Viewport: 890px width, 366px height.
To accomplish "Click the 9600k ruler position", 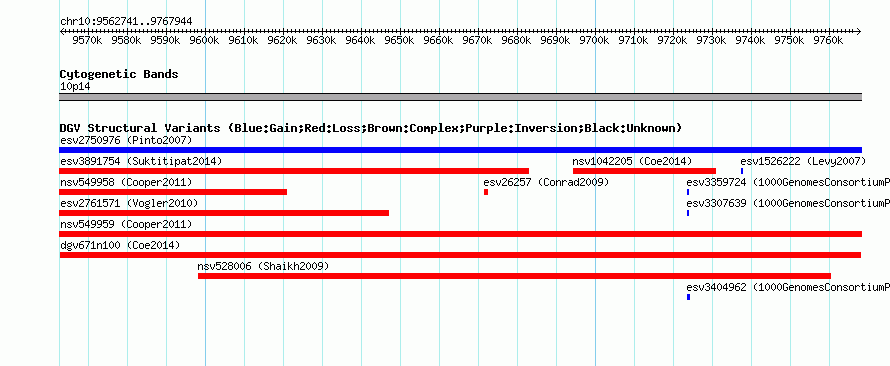I will [x=205, y=41].
